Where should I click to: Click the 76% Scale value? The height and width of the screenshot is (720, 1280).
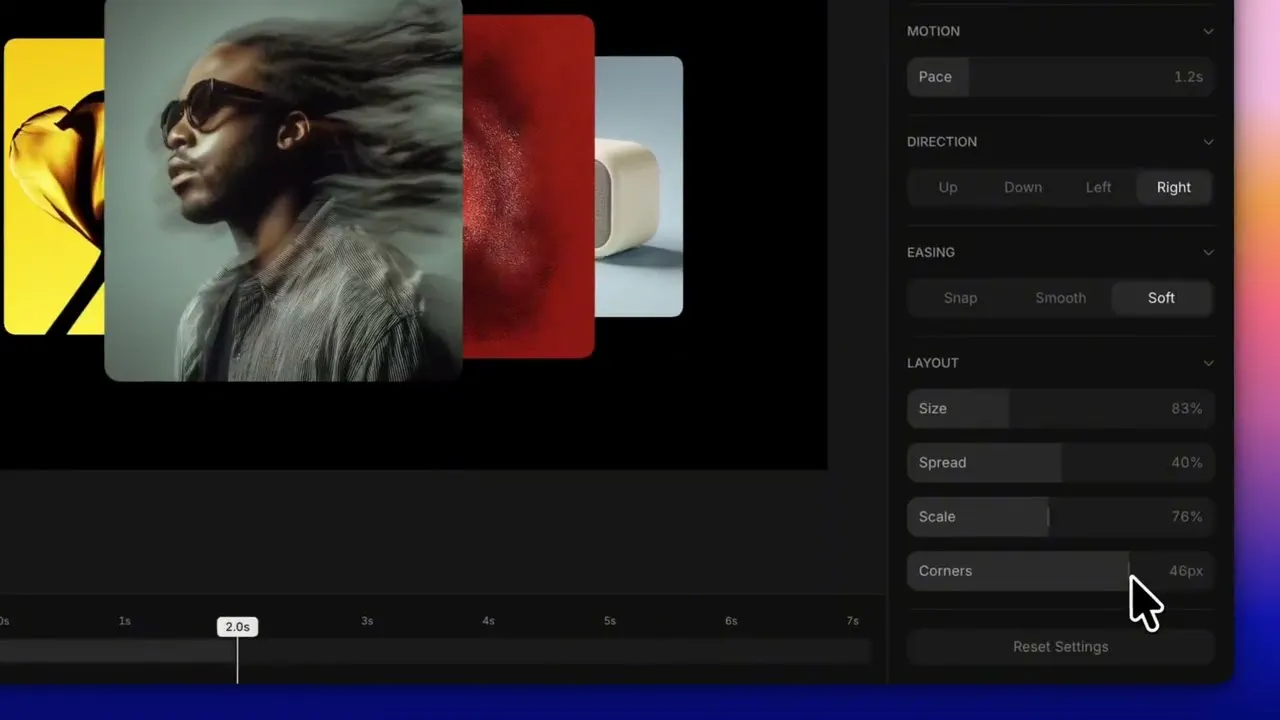[x=1187, y=516]
